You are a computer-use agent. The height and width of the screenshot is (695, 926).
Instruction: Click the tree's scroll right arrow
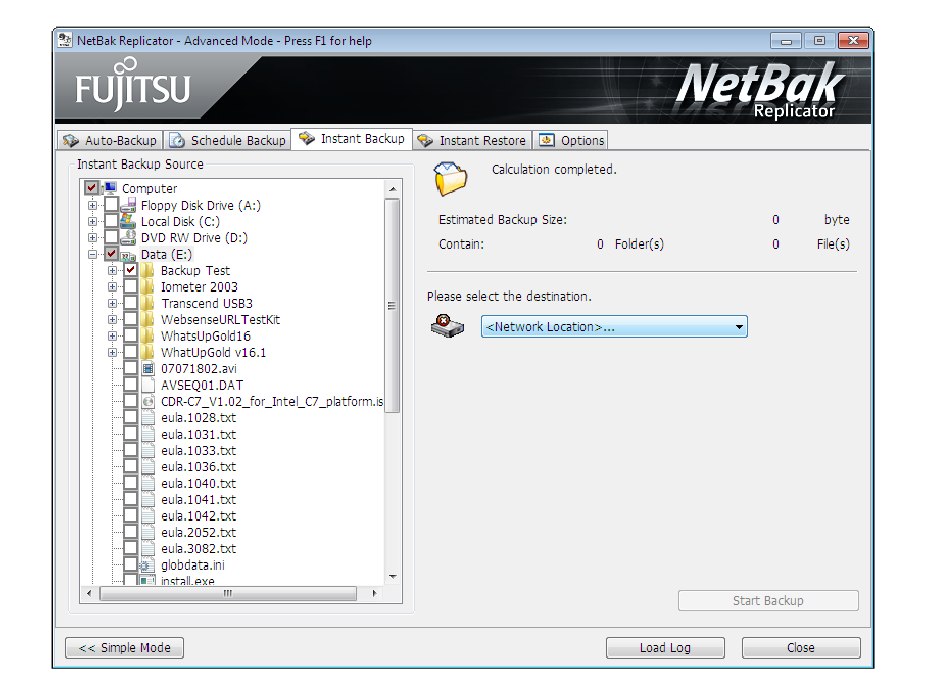click(374, 593)
